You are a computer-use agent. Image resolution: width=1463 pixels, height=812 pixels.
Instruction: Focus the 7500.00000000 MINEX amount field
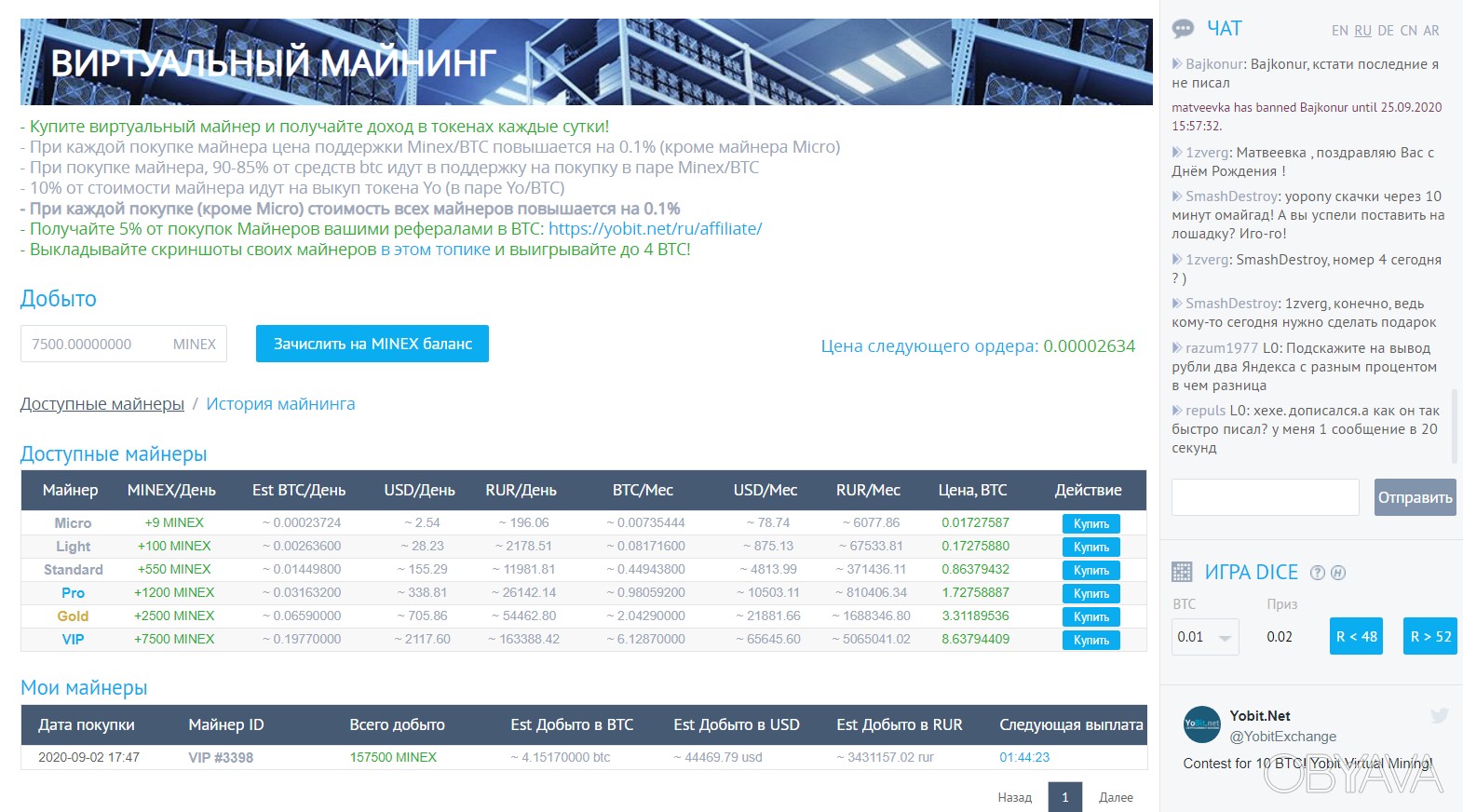(x=123, y=344)
